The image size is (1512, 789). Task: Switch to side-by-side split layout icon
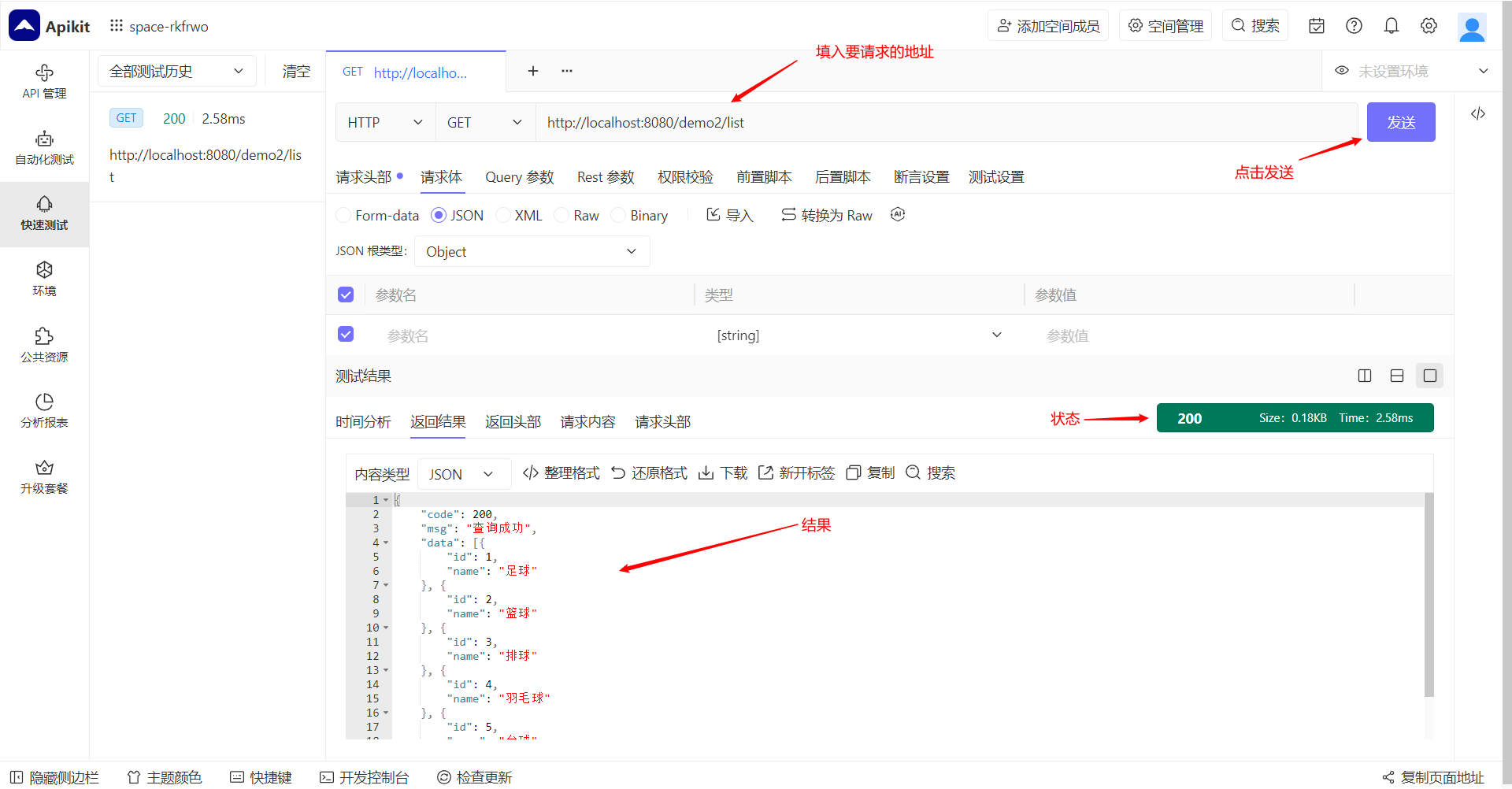pos(1365,376)
